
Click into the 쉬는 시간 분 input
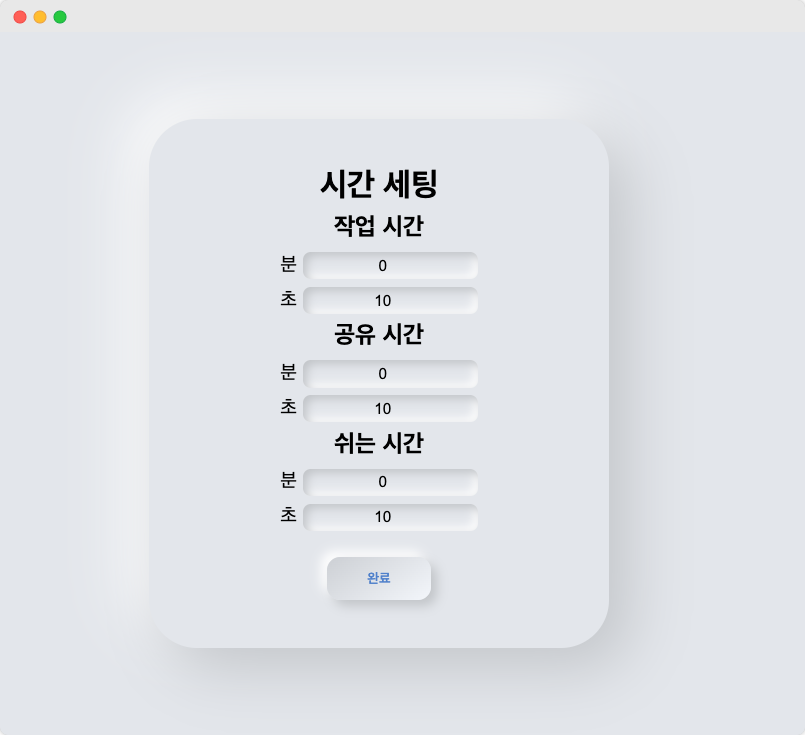coord(391,482)
